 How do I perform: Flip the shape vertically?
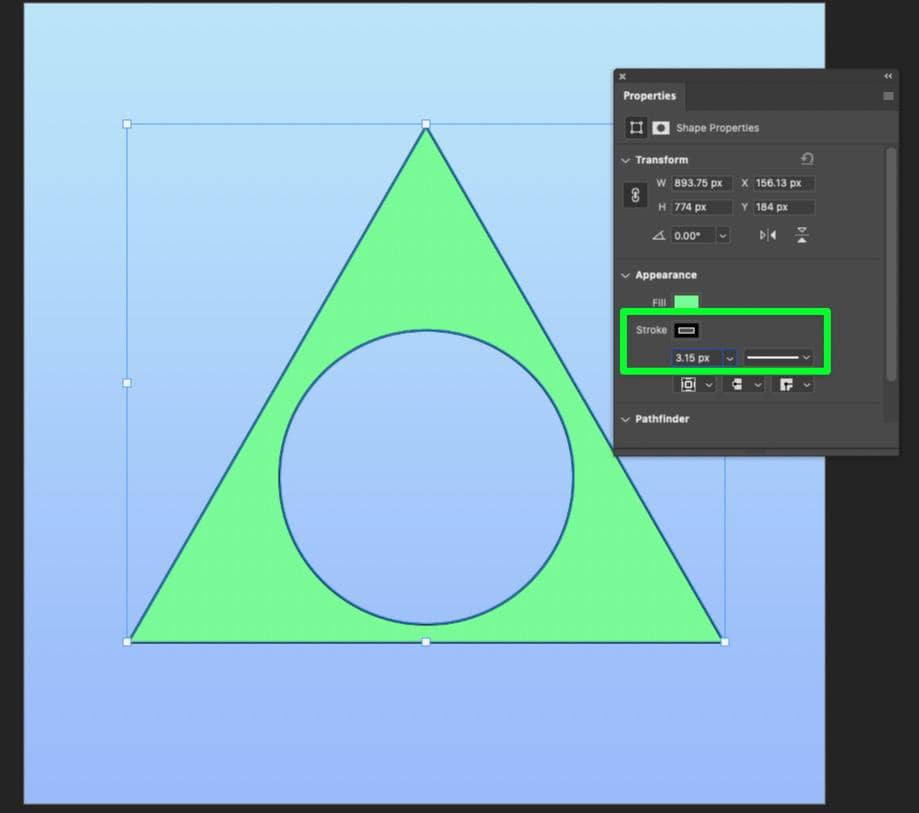tap(802, 235)
